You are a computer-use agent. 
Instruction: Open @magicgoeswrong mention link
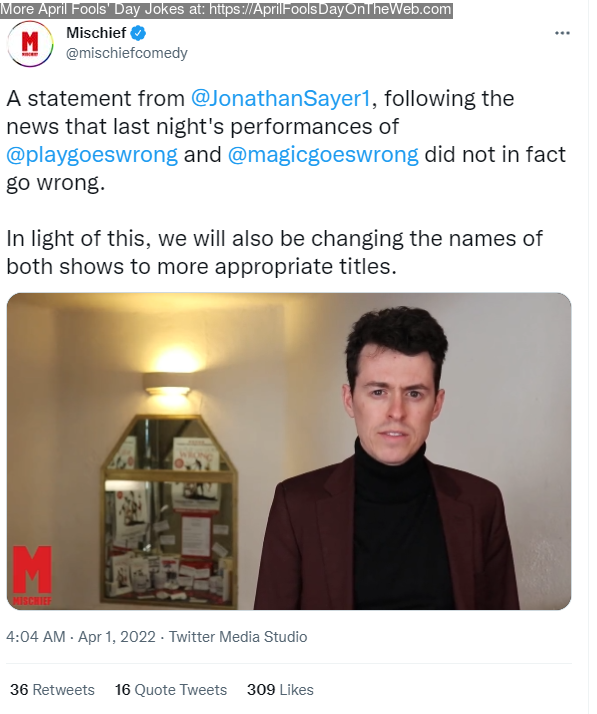point(323,155)
